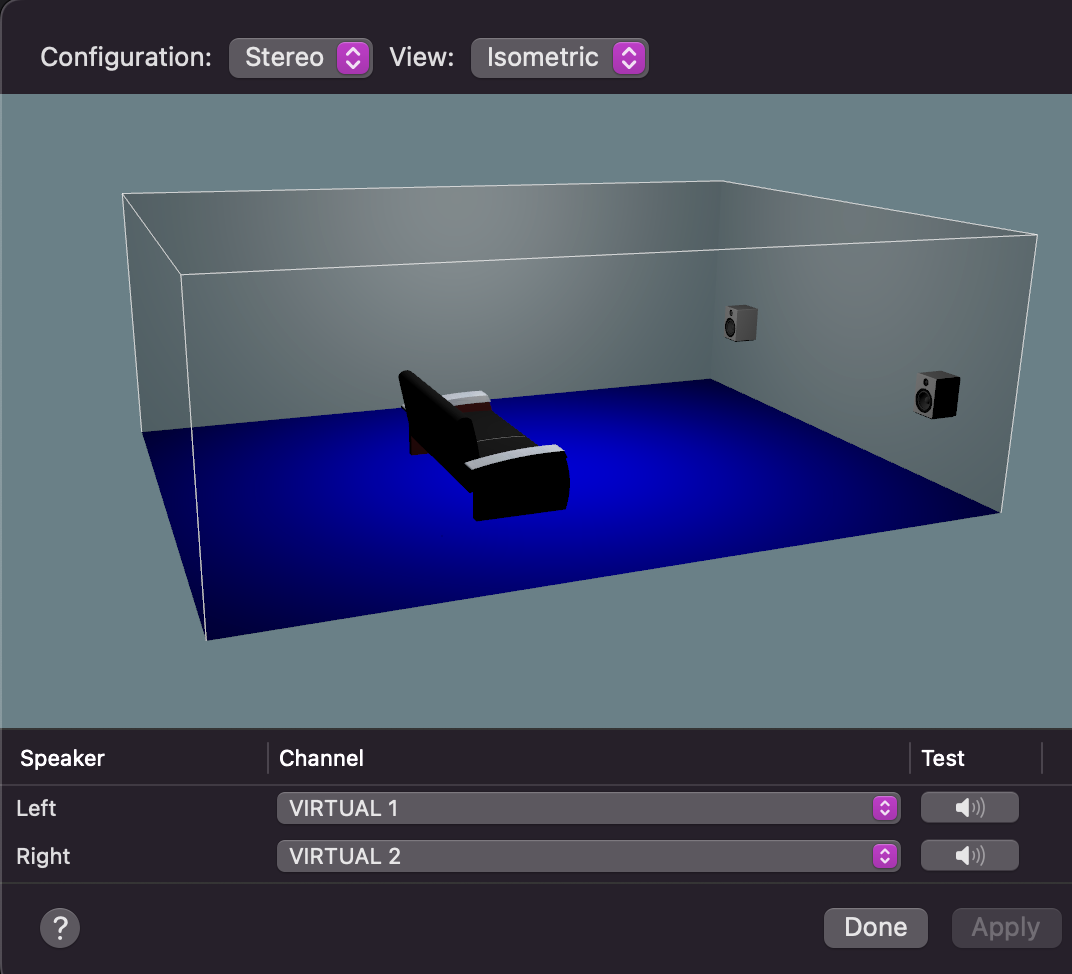Screen dimensions: 1072x974
Task: Click the larger foreground speaker model
Action: point(937,394)
